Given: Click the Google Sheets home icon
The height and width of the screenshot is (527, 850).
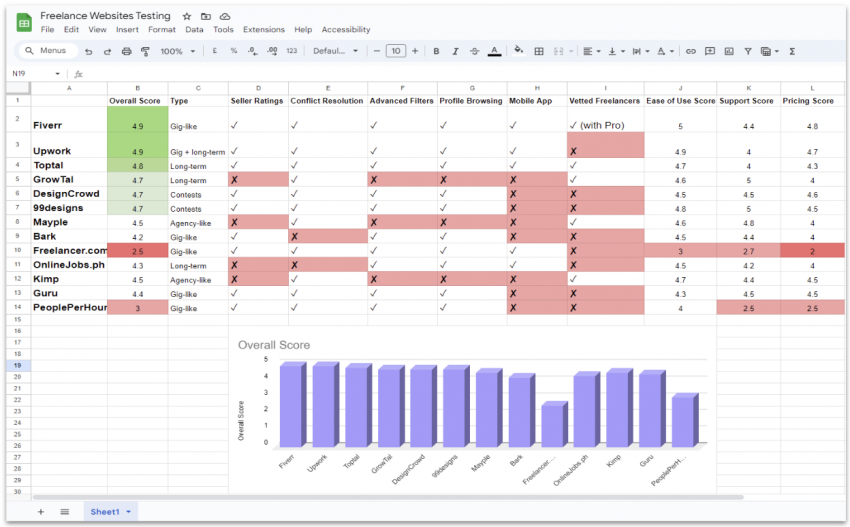Looking at the screenshot, I should point(24,23).
